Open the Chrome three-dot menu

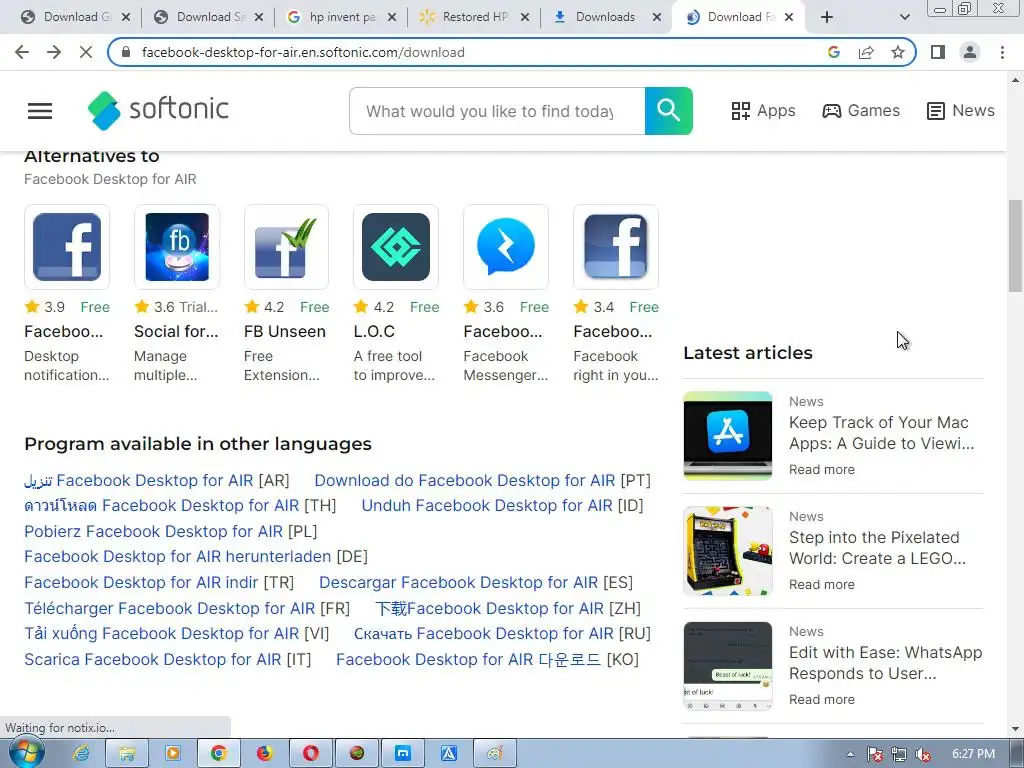(1002, 52)
